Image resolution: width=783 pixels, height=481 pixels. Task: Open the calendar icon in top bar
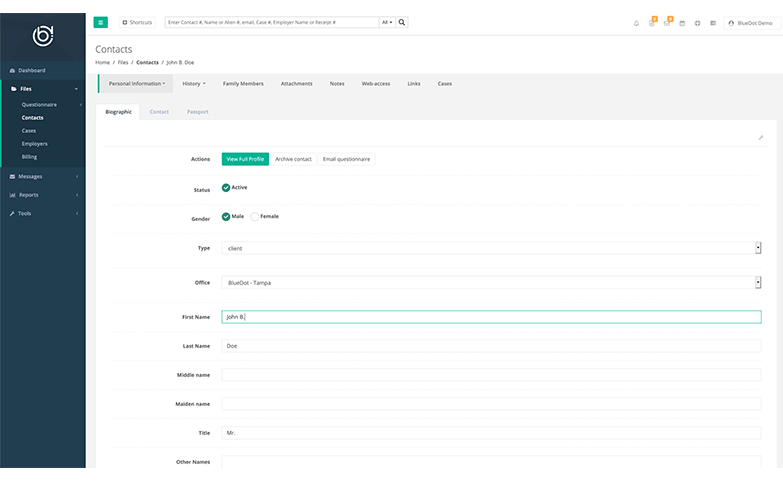[682, 23]
